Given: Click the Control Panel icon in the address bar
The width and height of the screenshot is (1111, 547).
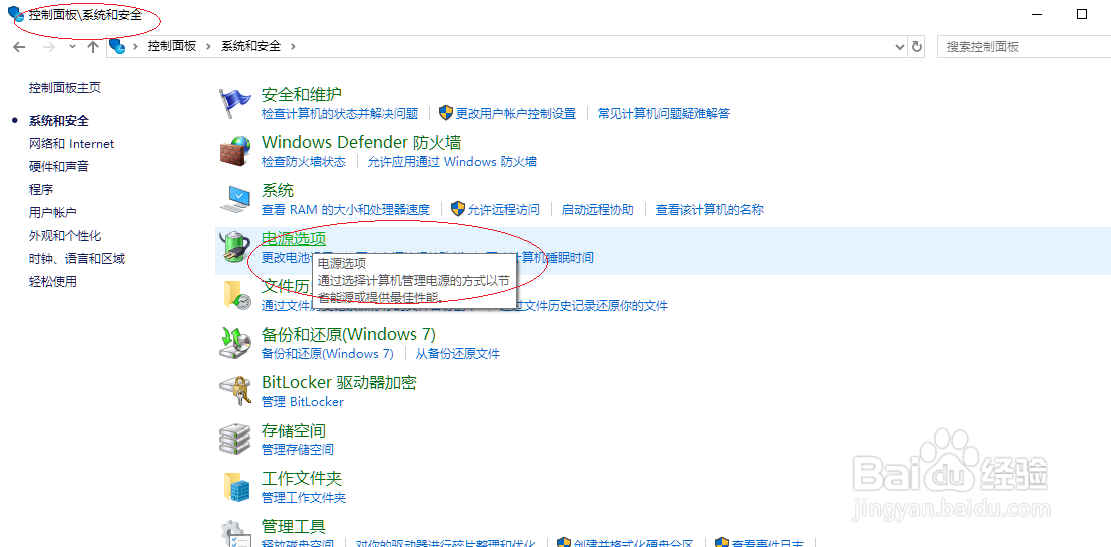Looking at the screenshot, I should (x=117, y=46).
